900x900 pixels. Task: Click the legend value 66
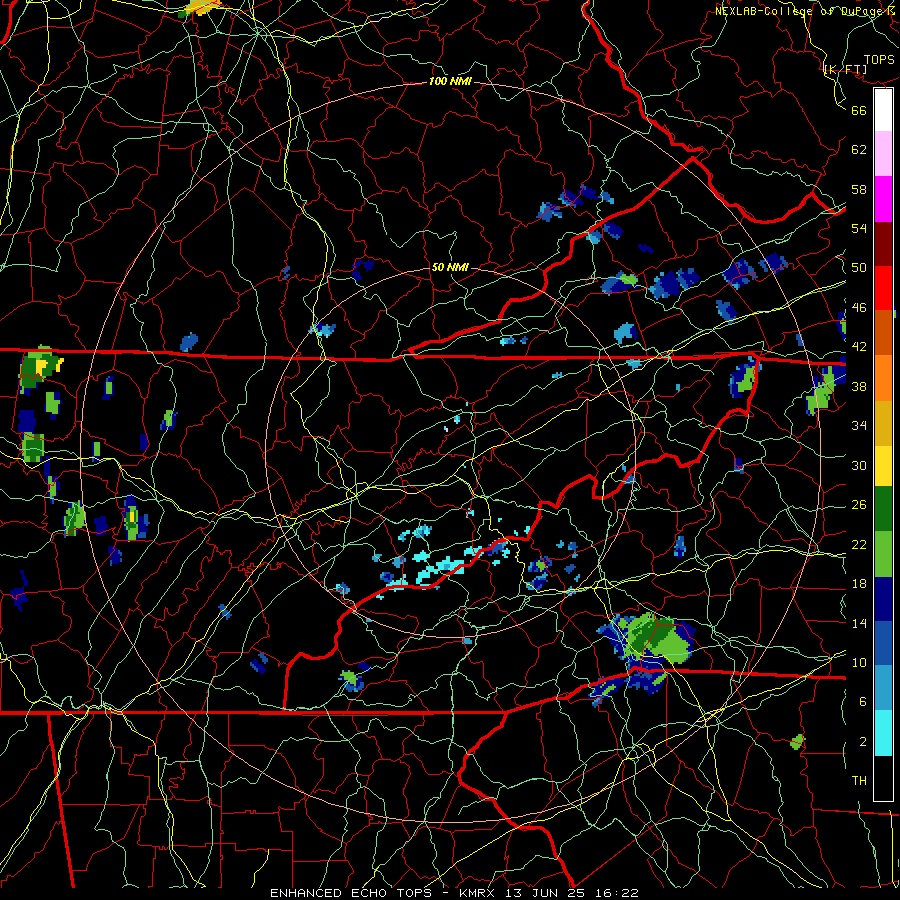(x=859, y=111)
